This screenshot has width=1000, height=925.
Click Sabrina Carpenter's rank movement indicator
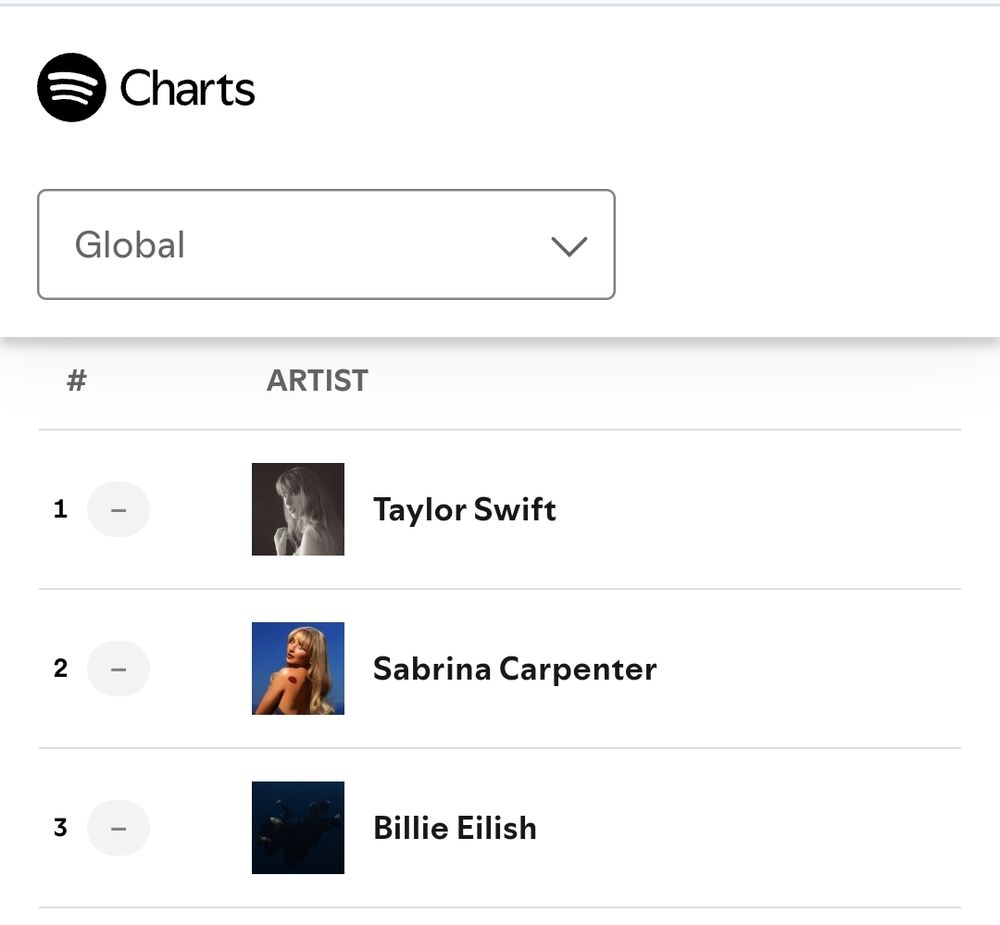(x=118, y=668)
